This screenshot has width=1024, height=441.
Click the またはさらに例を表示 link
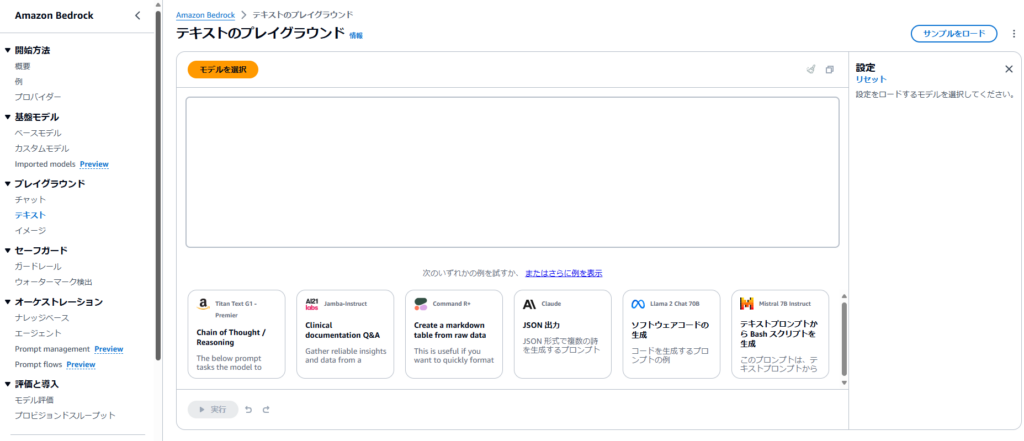pyautogui.click(x=564, y=273)
